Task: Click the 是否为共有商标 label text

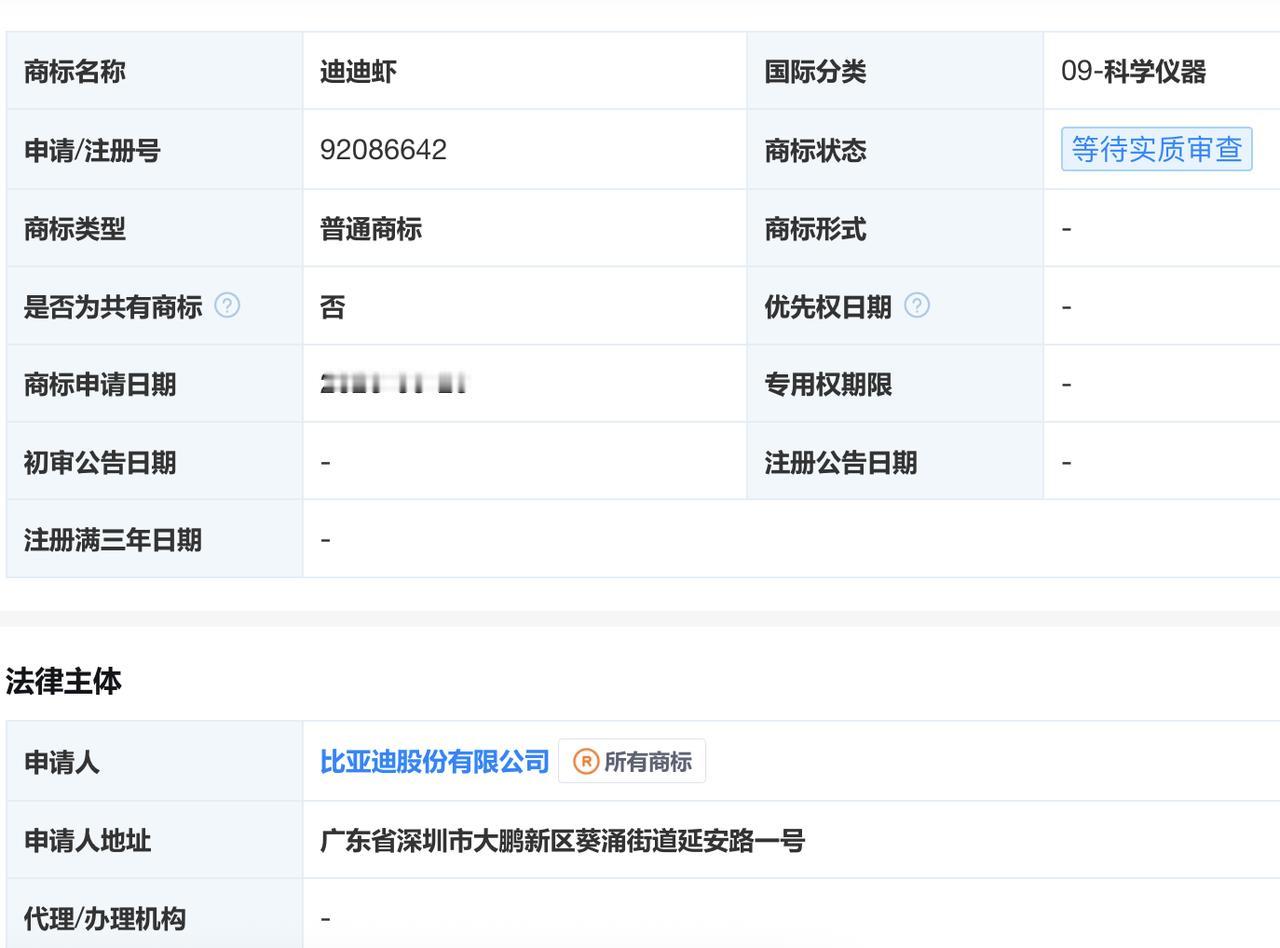Action: 113,307
